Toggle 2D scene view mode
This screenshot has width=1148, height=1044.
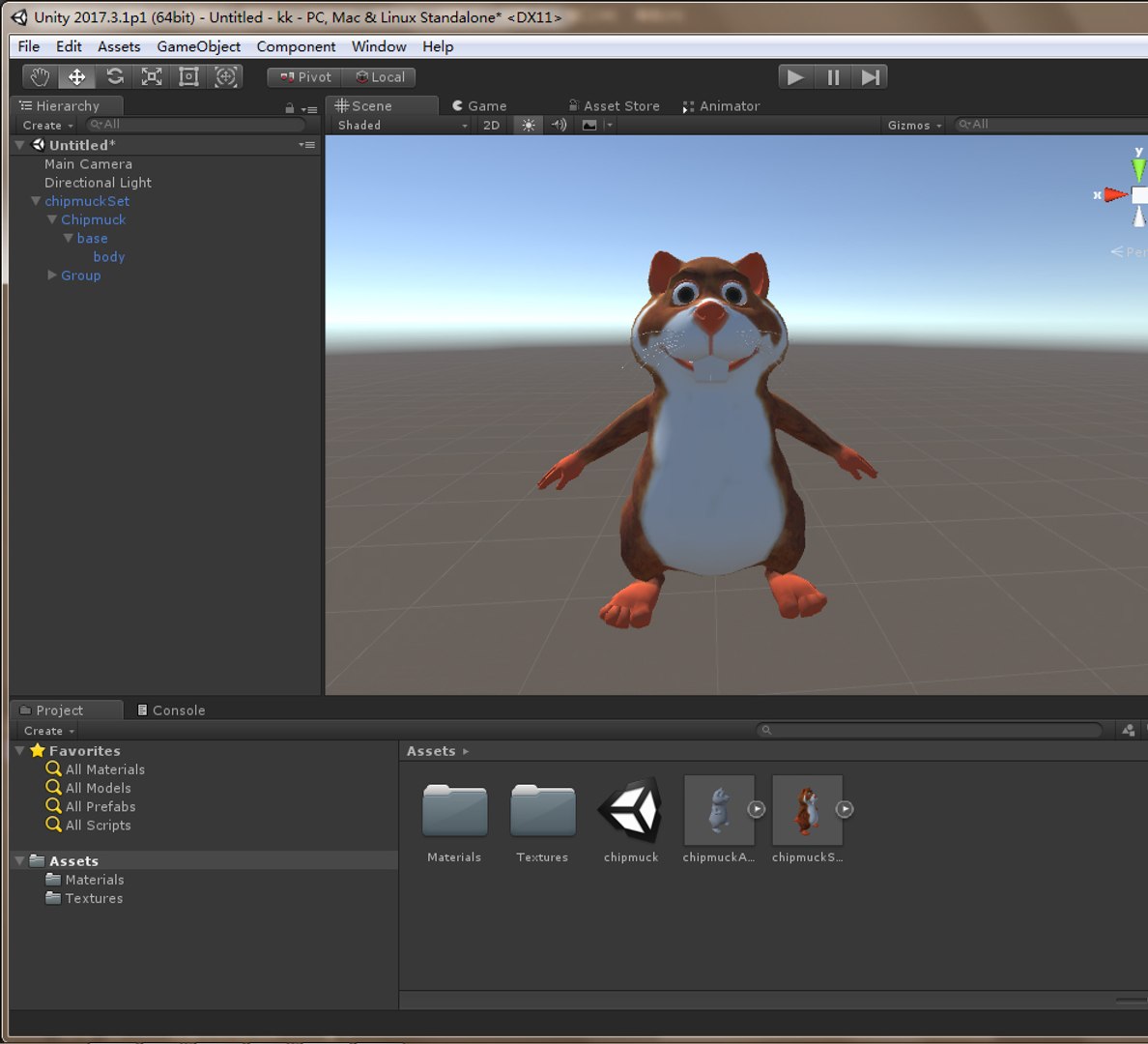[x=491, y=126]
